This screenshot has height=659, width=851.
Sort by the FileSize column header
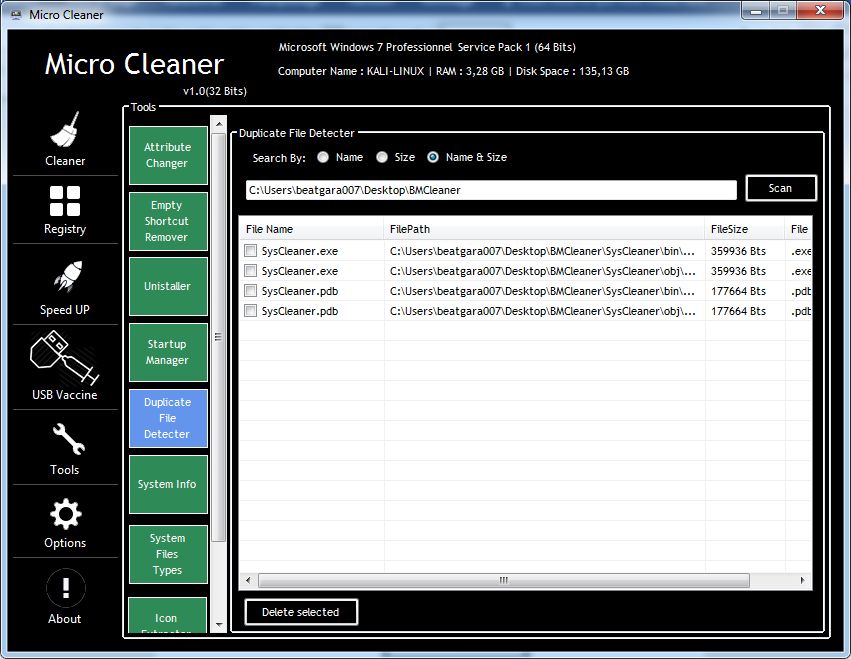(x=729, y=229)
